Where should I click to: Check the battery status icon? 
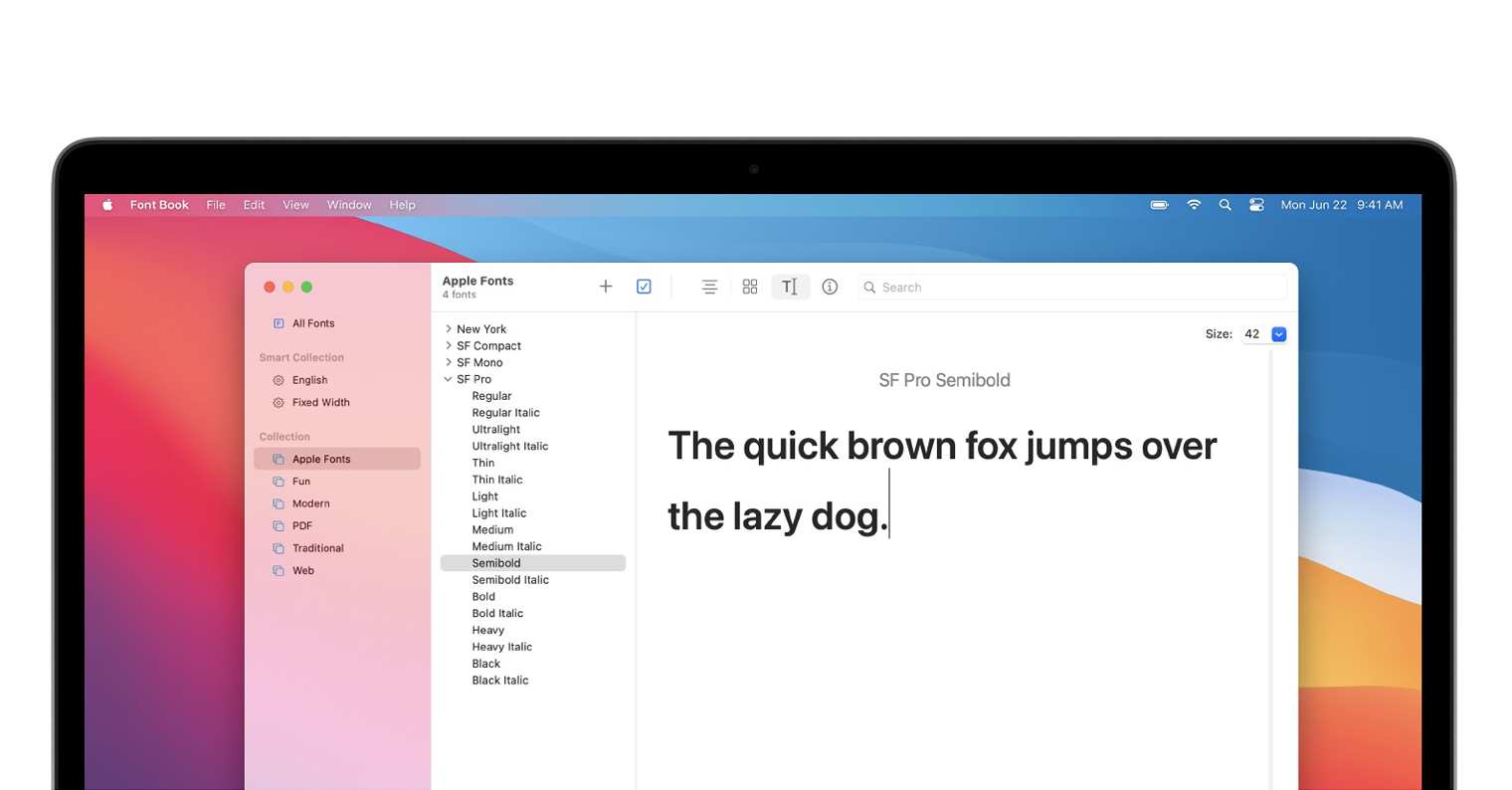tap(1159, 205)
